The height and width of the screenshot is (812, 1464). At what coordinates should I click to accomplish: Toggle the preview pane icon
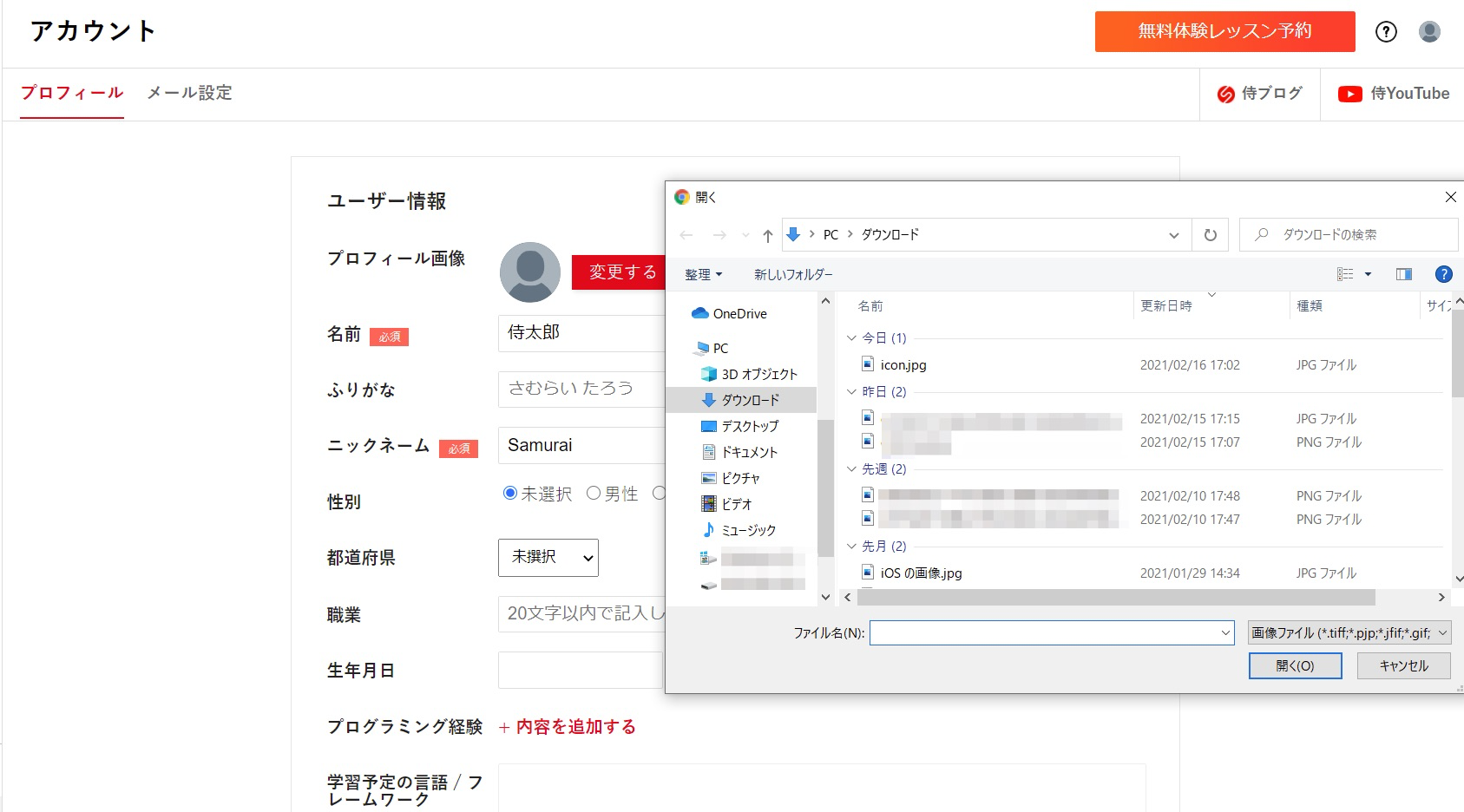pyautogui.click(x=1403, y=274)
